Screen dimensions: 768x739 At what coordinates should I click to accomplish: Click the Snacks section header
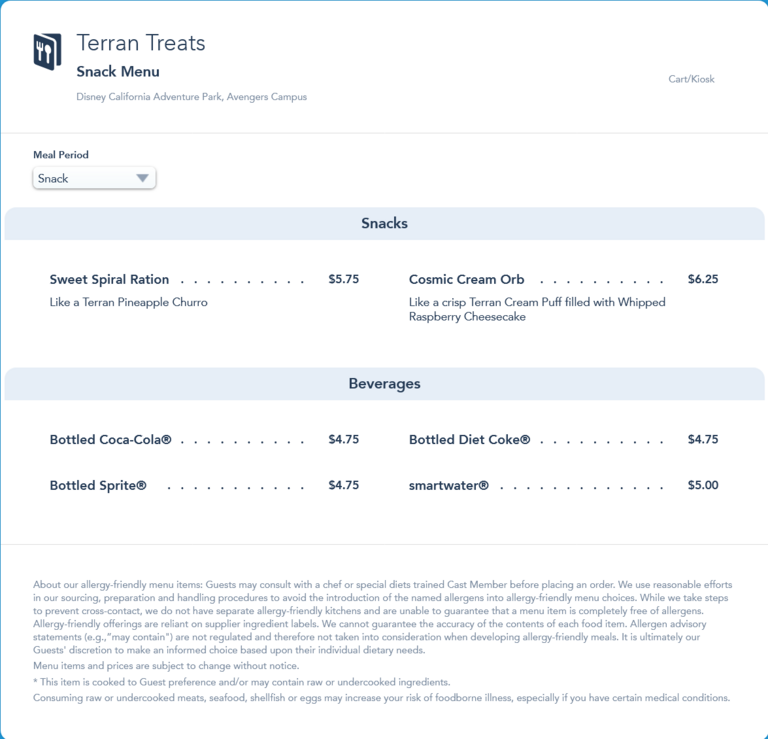[384, 224]
